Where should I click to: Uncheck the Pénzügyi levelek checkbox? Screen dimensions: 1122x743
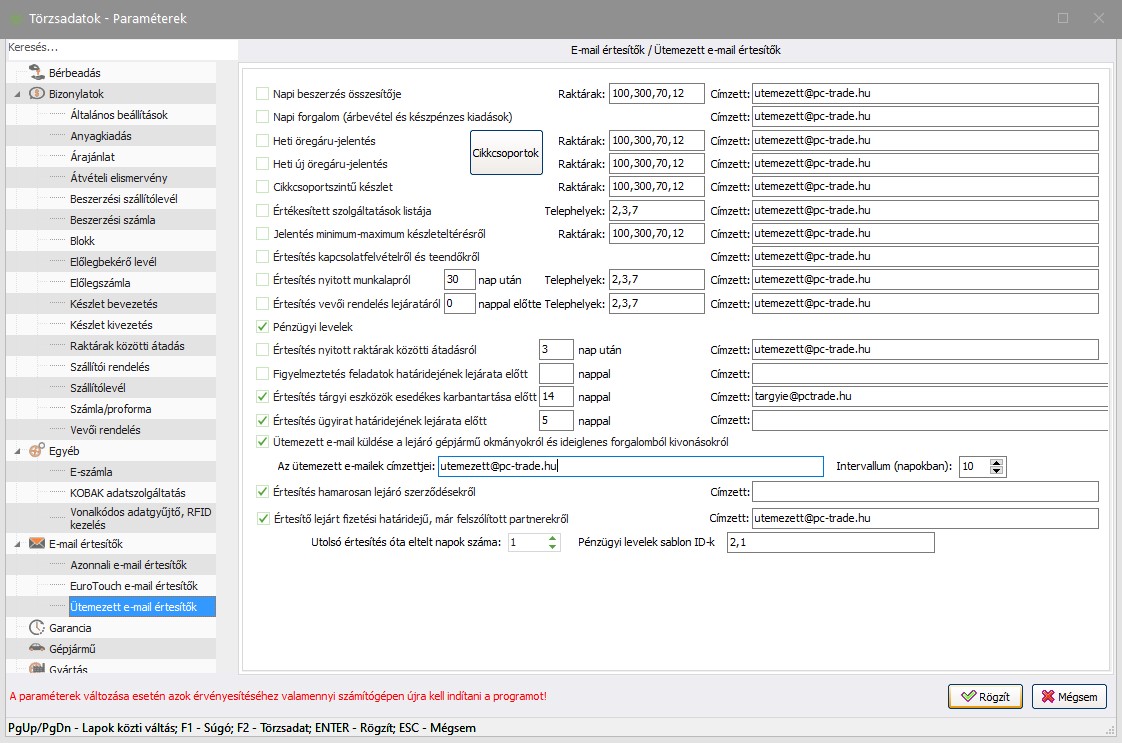pos(263,327)
